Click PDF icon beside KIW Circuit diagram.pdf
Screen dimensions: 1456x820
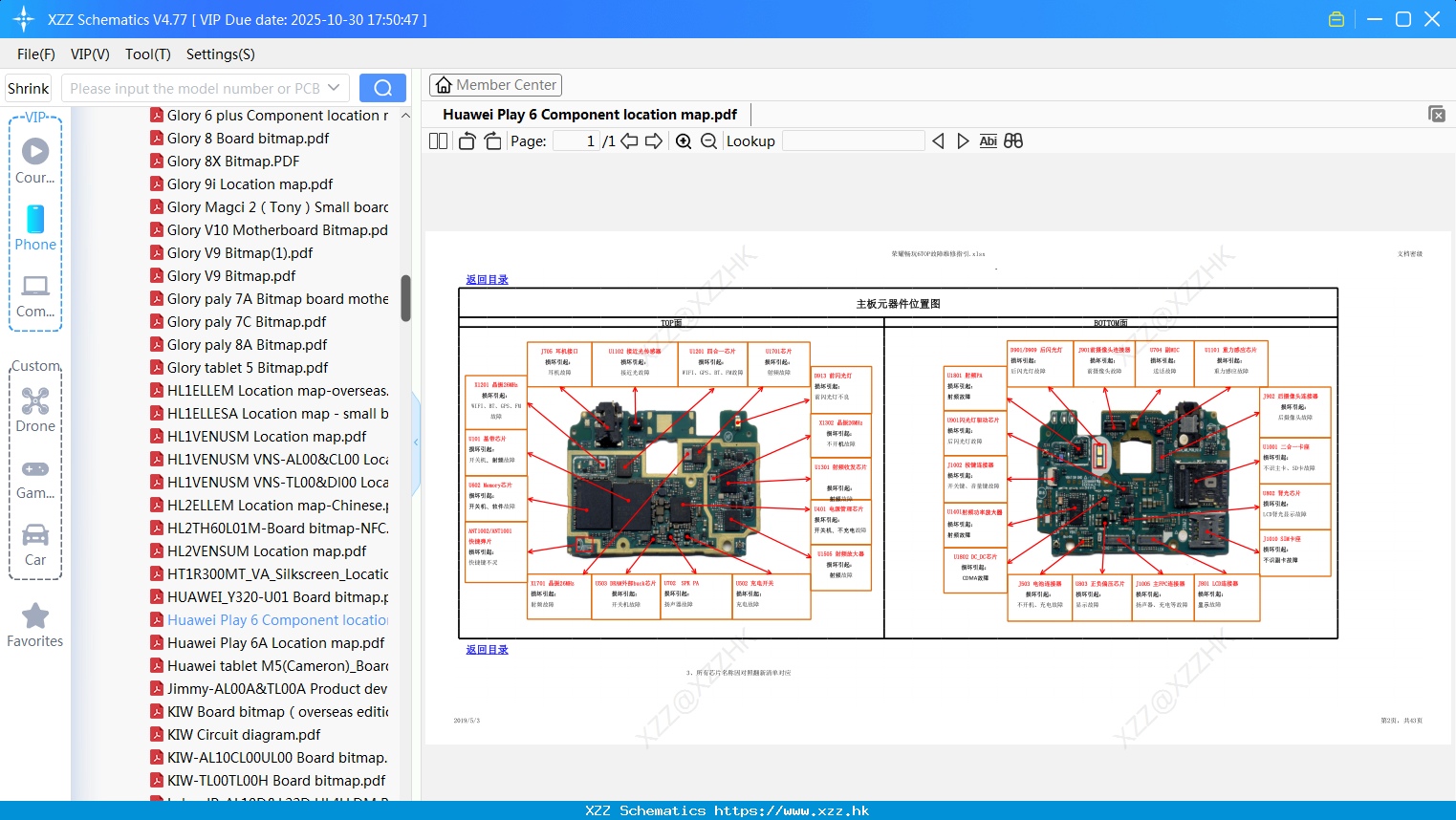click(157, 734)
